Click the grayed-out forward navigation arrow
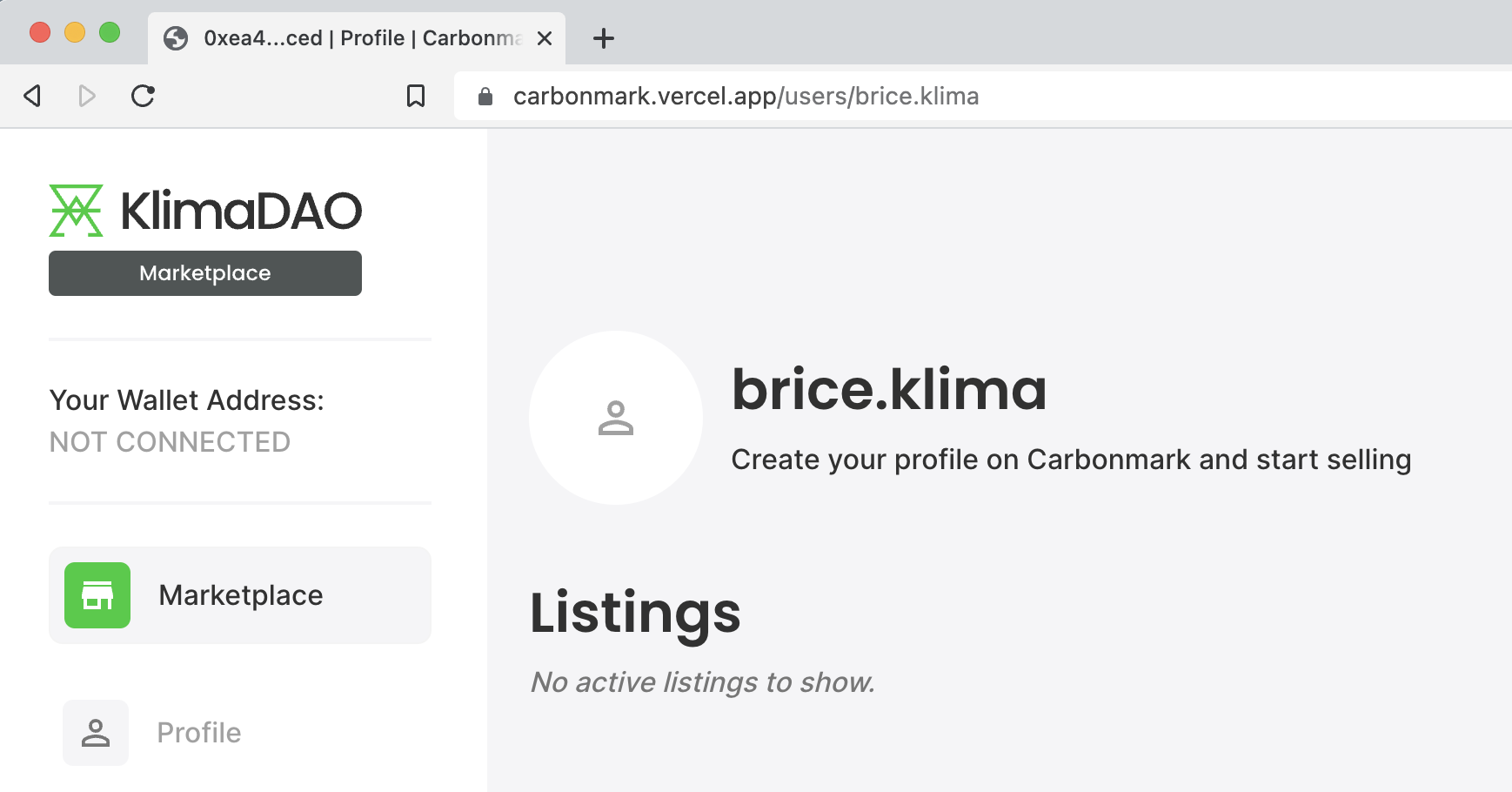This screenshot has height=792, width=1512. pos(86,96)
